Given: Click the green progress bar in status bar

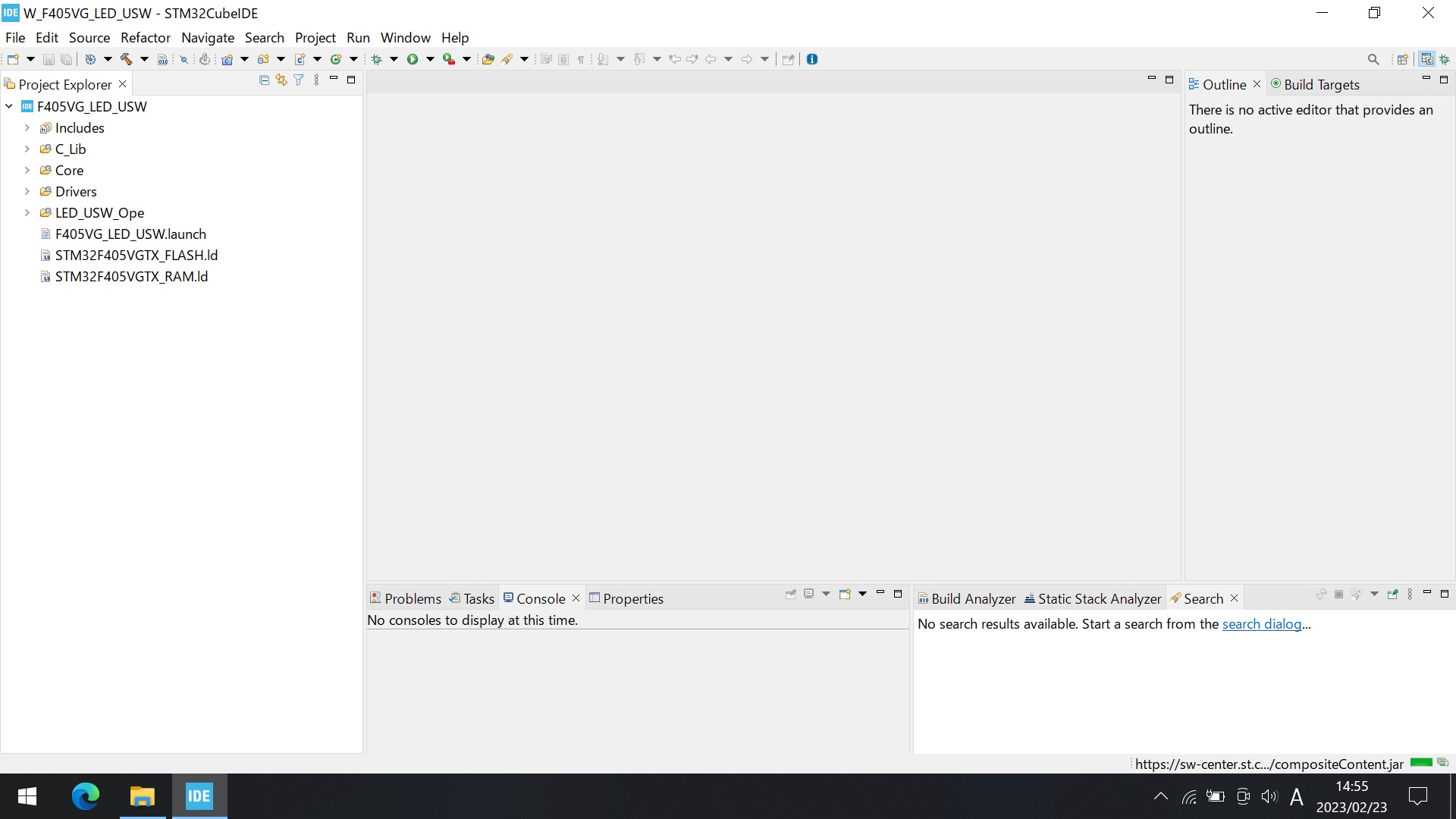Looking at the screenshot, I should (1421, 763).
